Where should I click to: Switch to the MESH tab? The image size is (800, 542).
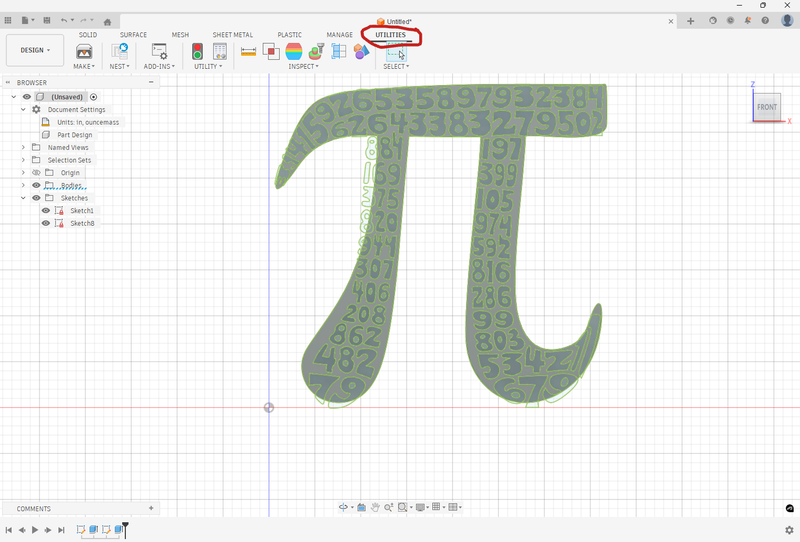180,35
